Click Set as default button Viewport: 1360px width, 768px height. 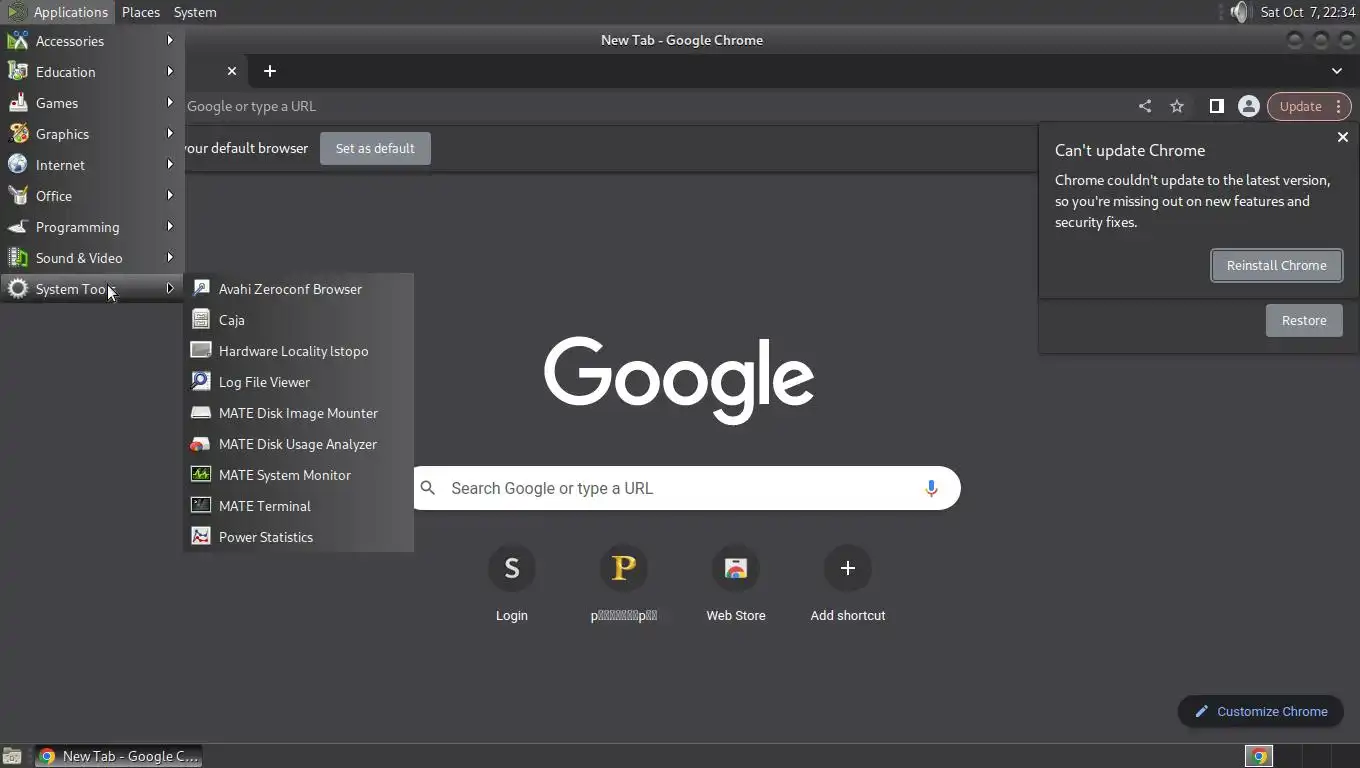(x=375, y=148)
